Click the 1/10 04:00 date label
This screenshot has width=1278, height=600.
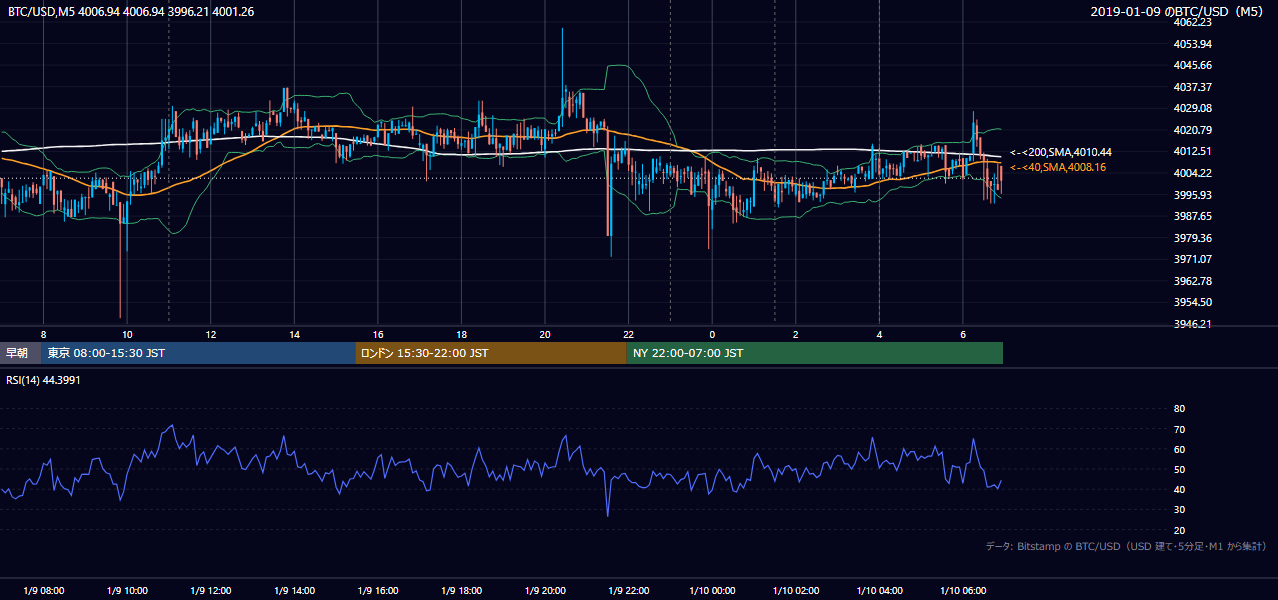pyautogui.click(x=880, y=590)
